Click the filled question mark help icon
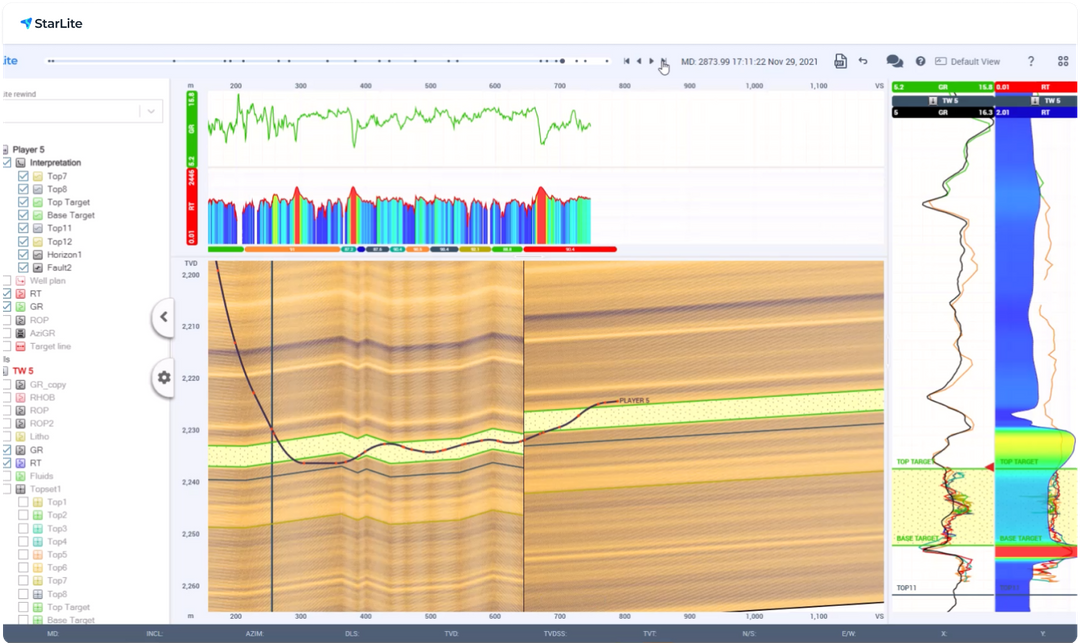The width and height of the screenshot is (1080, 643). 920,61
